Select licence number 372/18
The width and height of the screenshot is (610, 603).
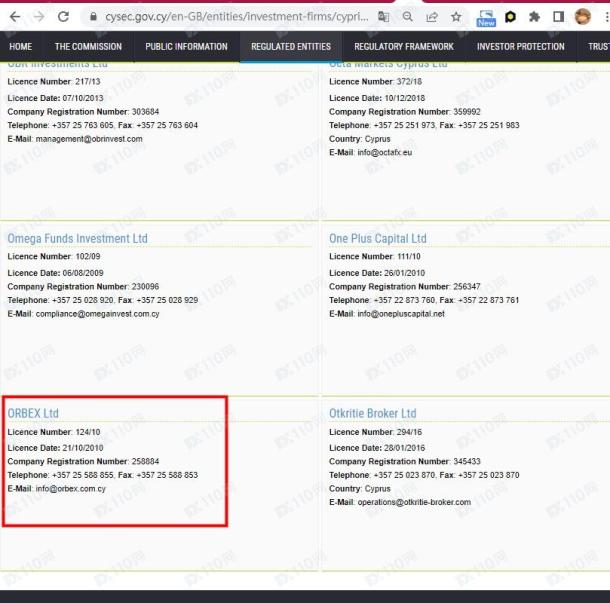[410, 82]
